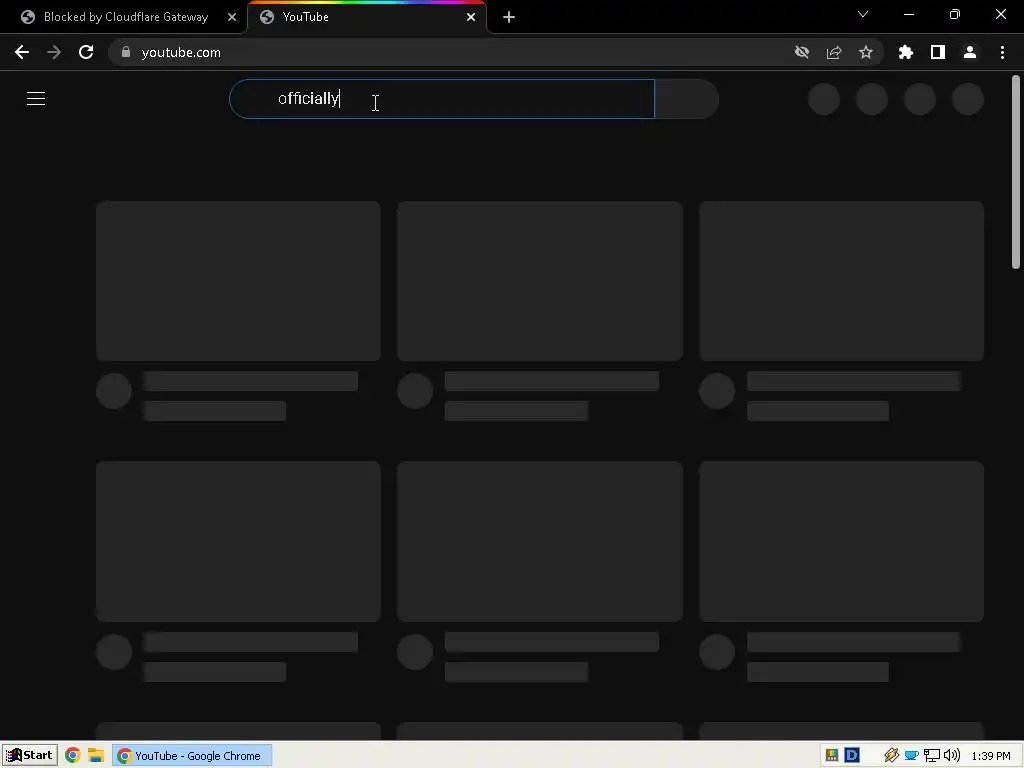Close the Blocked by Cloudflare Gateway tab
The width and height of the screenshot is (1024, 768).
[x=232, y=17]
